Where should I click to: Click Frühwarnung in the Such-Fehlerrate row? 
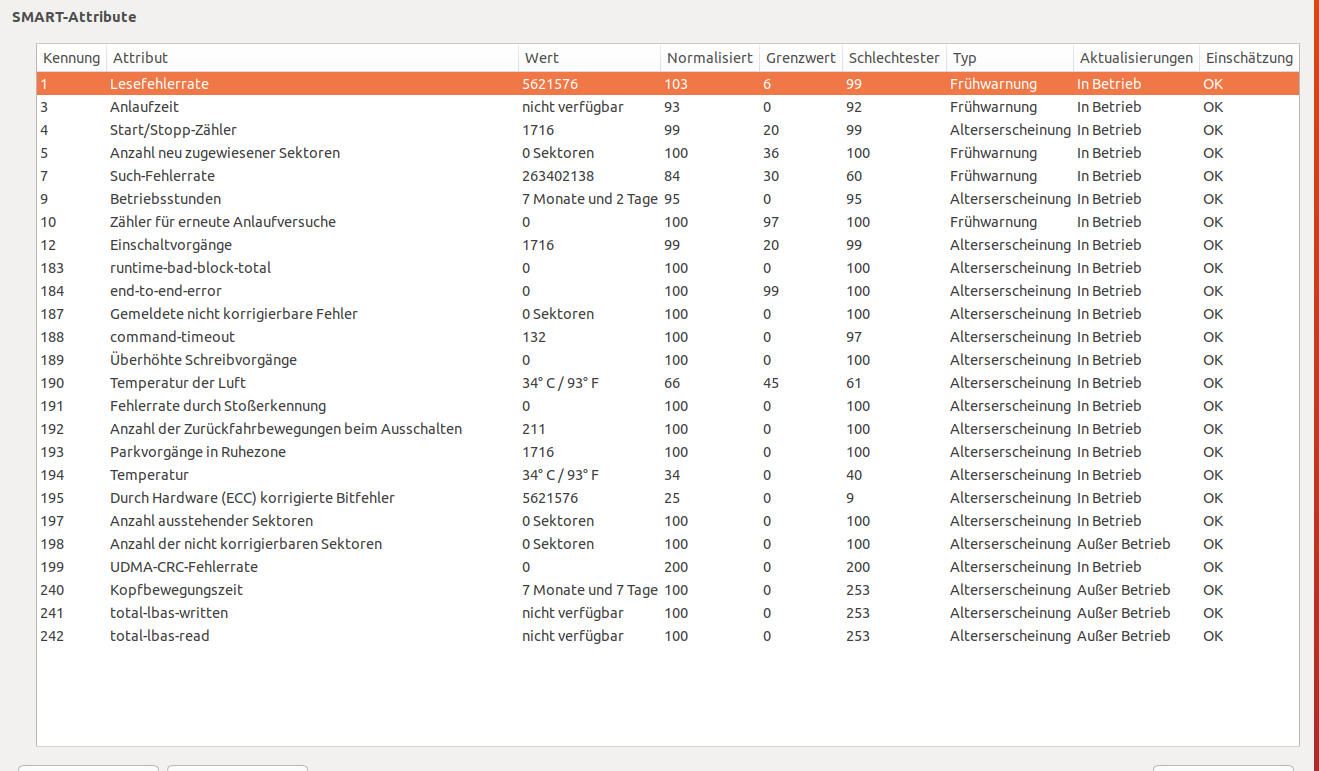pyautogui.click(x=993, y=176)
